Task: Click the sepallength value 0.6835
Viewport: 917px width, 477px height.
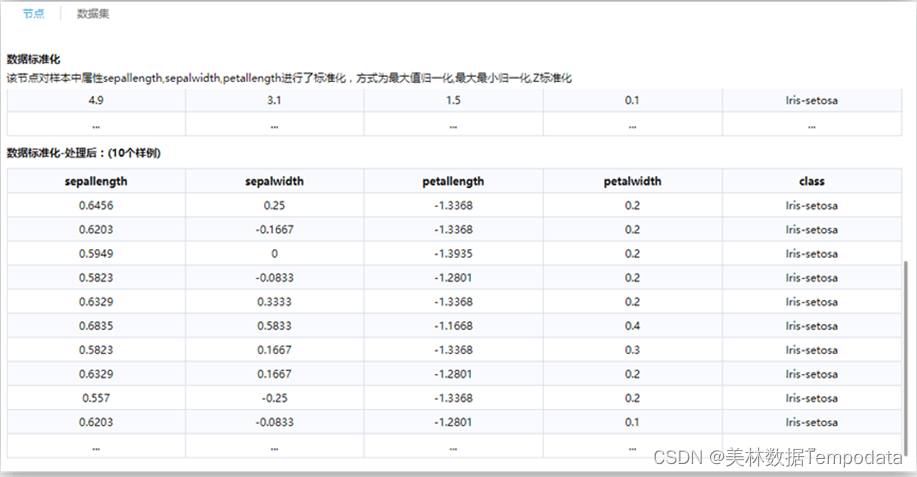Action: (96, 326)
